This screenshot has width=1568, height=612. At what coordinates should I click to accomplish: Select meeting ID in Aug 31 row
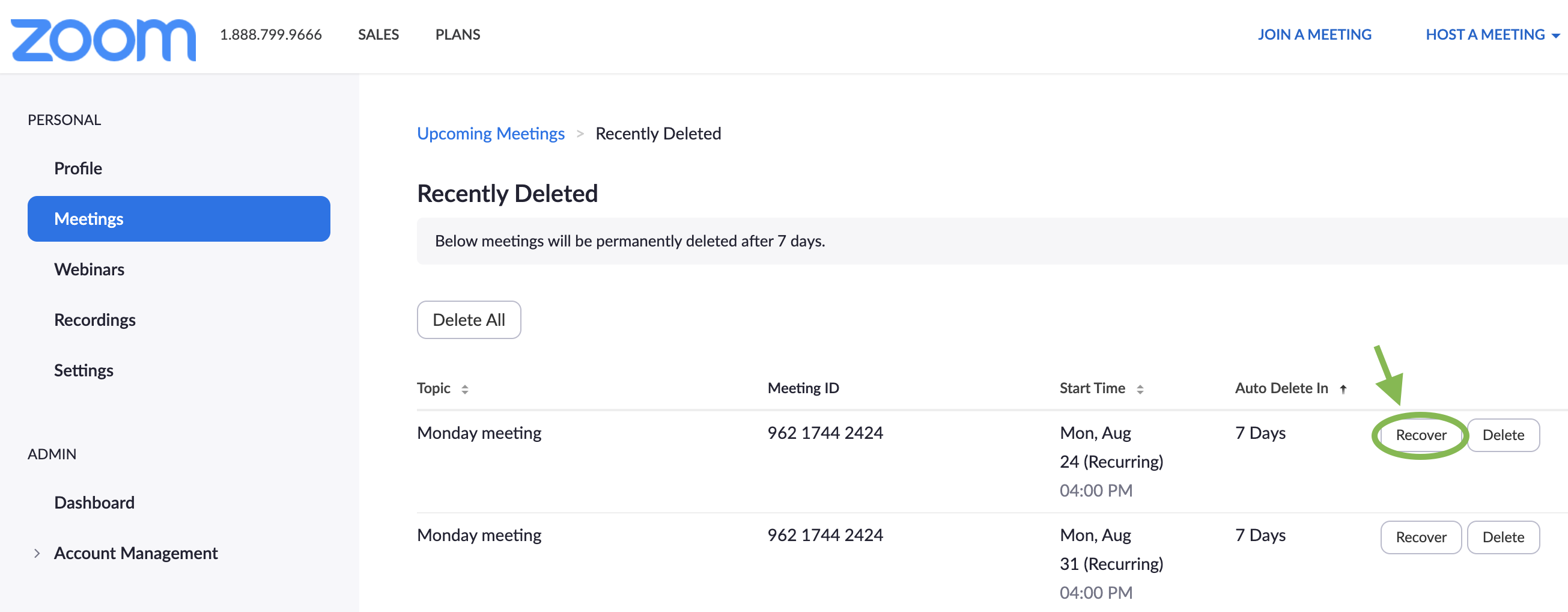click(x=825, y=535)
